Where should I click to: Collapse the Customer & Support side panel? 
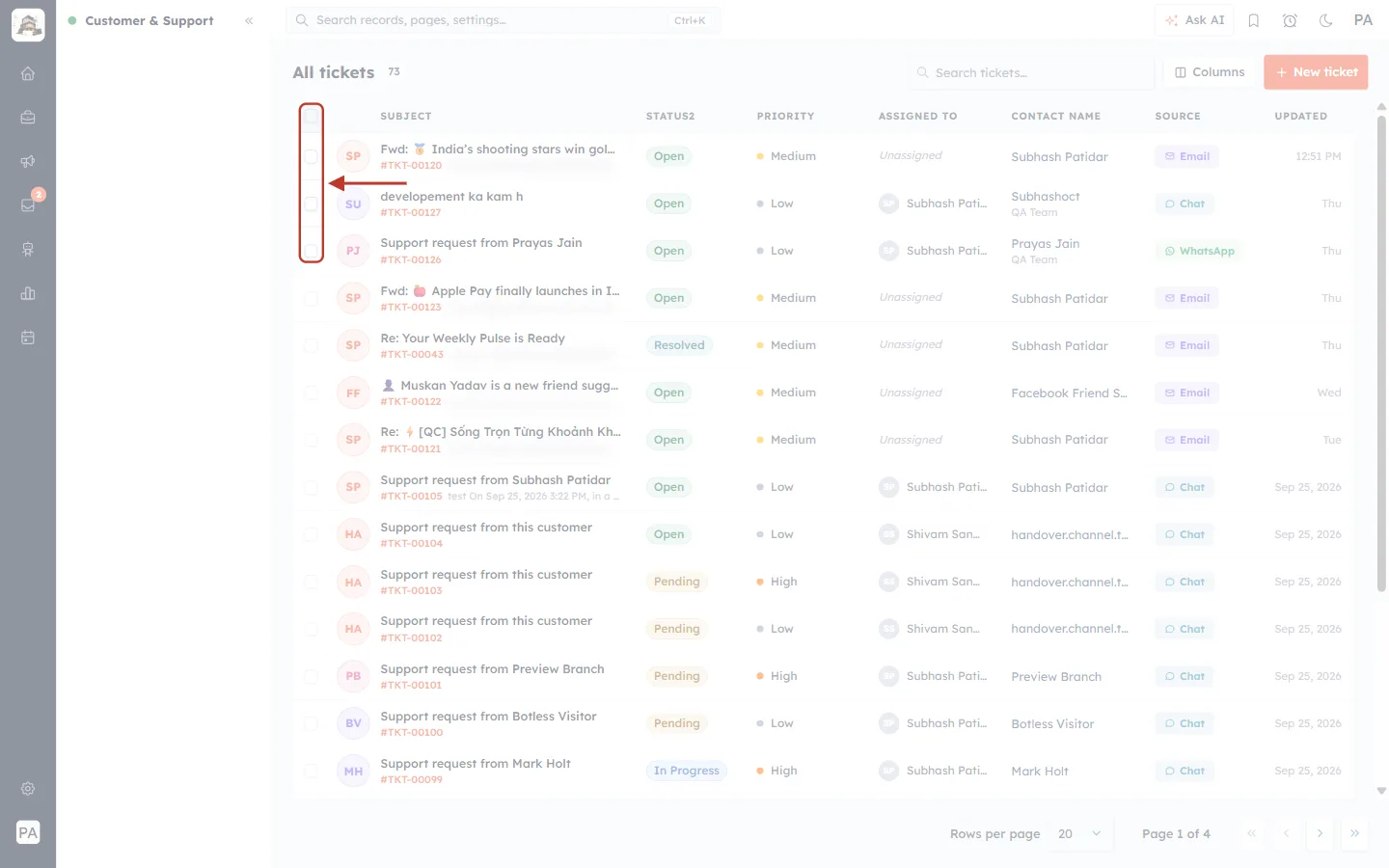pos(249,20)
